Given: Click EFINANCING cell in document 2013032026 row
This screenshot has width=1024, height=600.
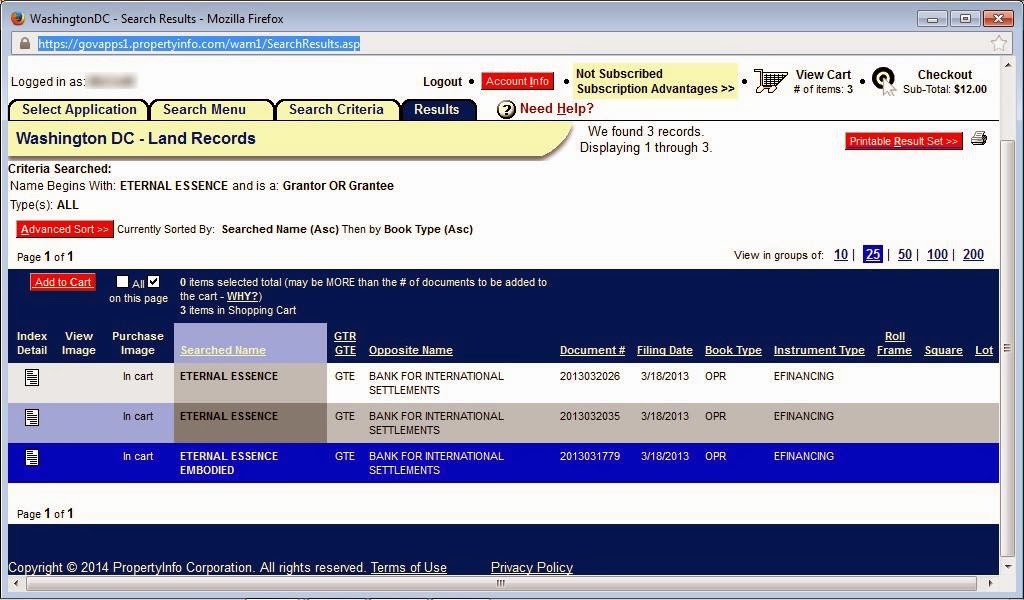Looking at the screenshot, I should 804,376.
